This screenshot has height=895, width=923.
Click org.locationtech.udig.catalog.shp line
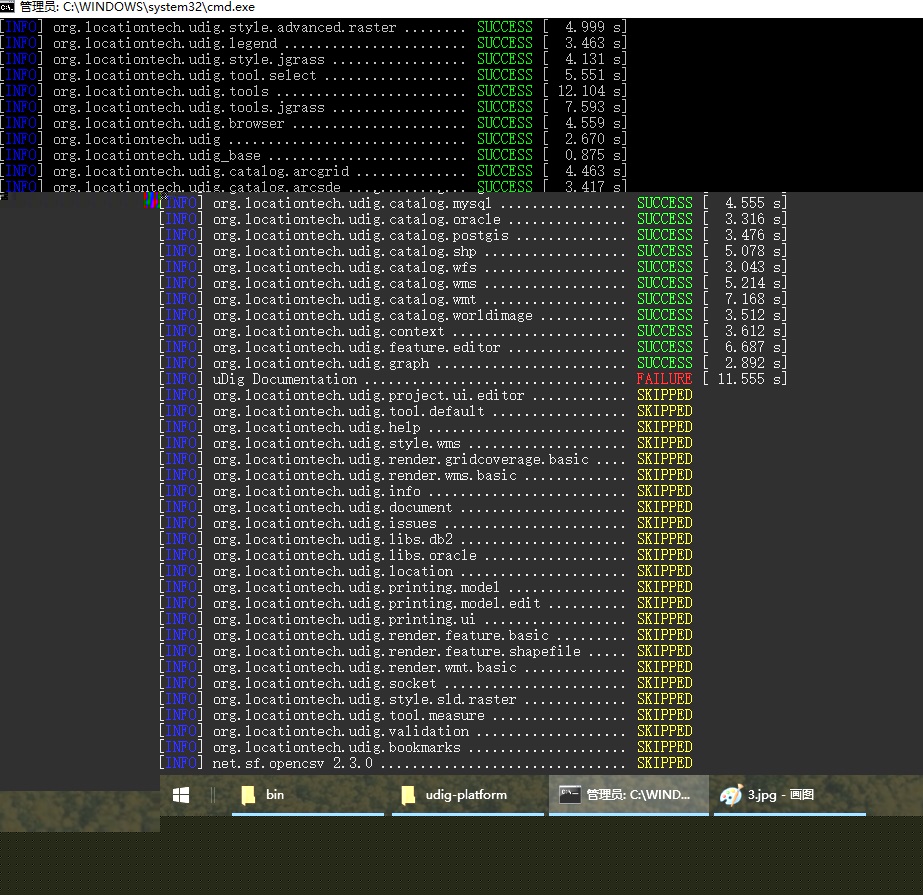(x=473, y=251)
